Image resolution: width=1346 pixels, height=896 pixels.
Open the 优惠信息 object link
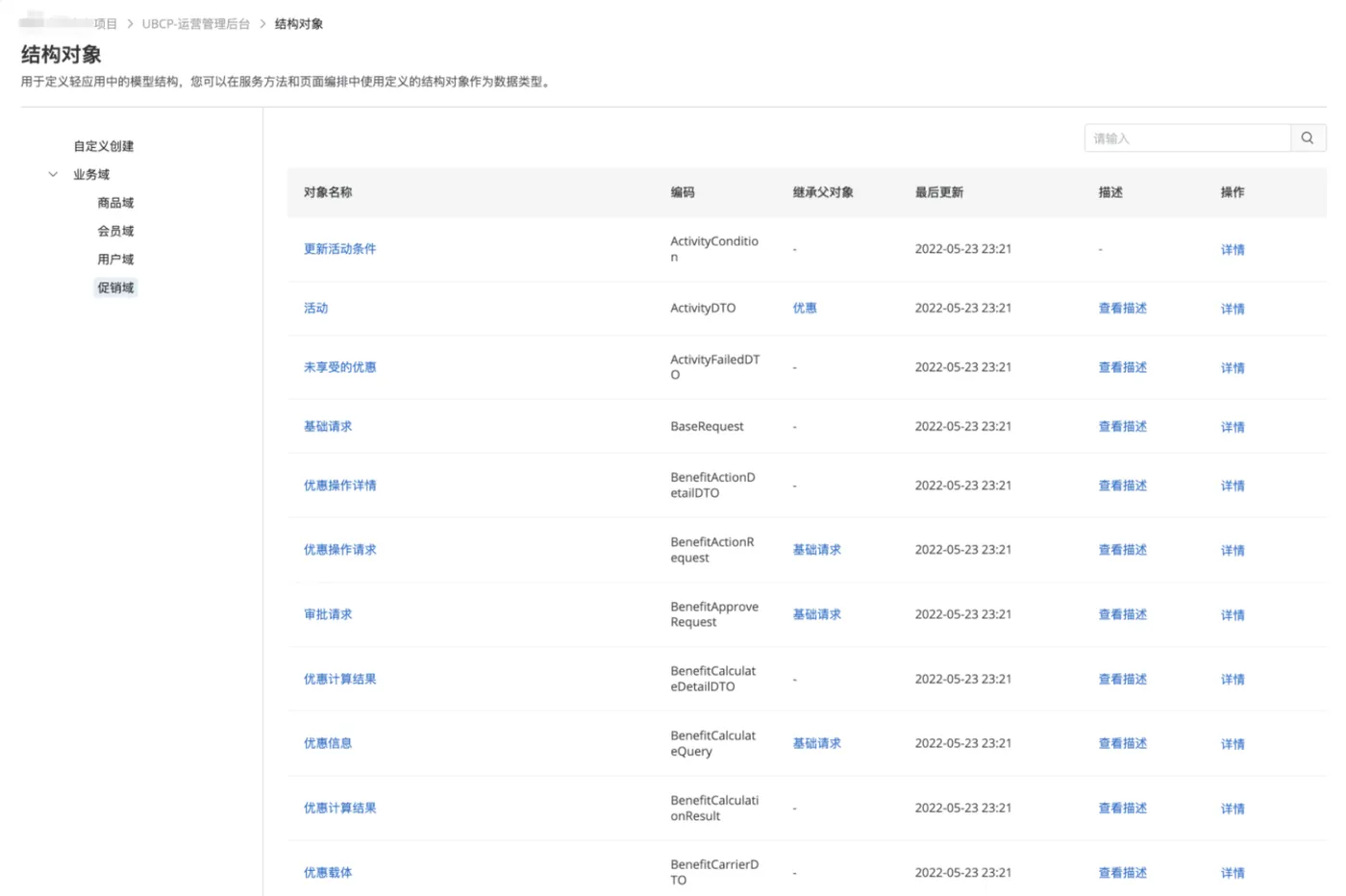pyautogui.click(x=328, y=743)
